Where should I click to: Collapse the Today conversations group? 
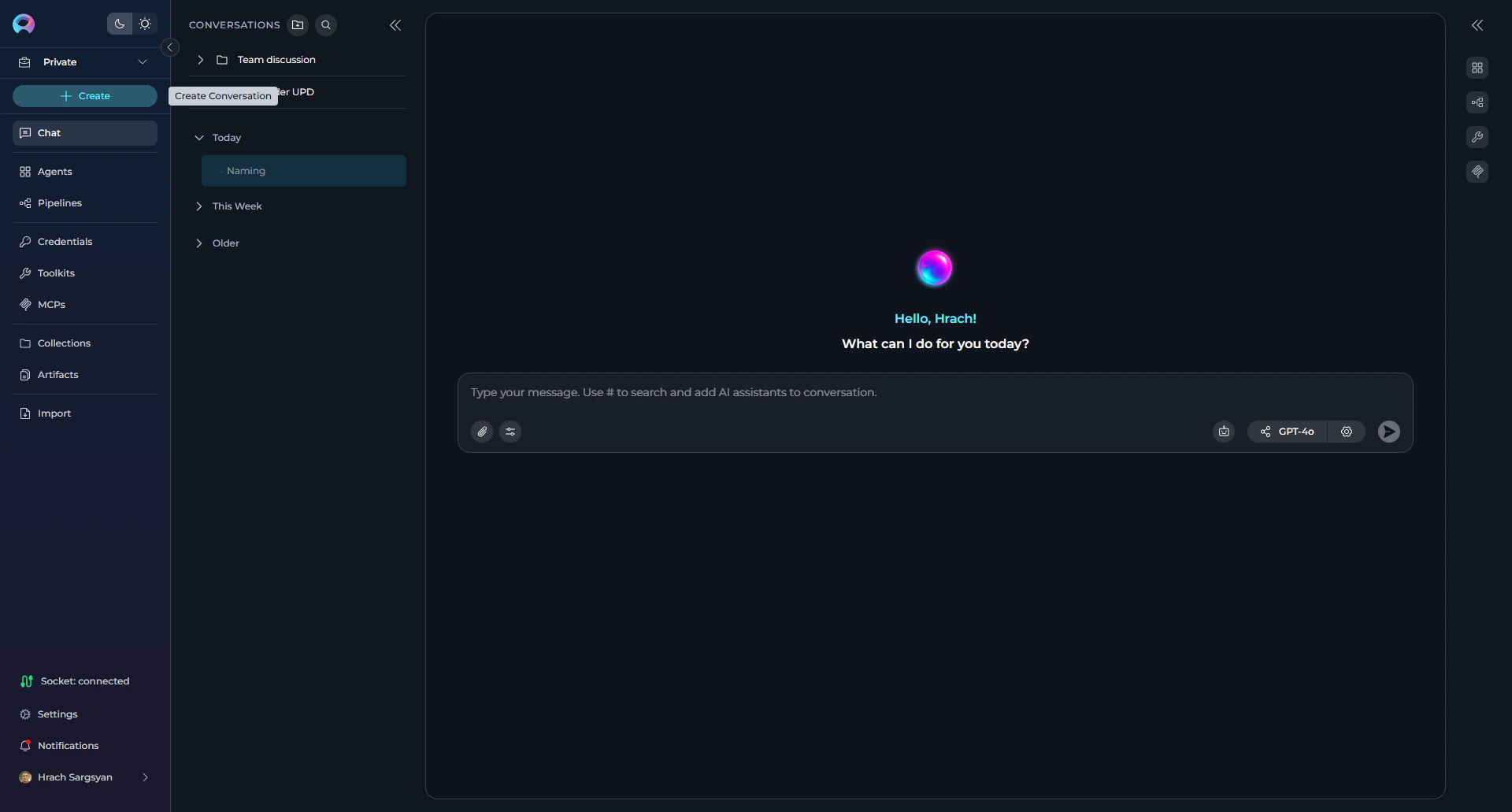click(200, 137)
